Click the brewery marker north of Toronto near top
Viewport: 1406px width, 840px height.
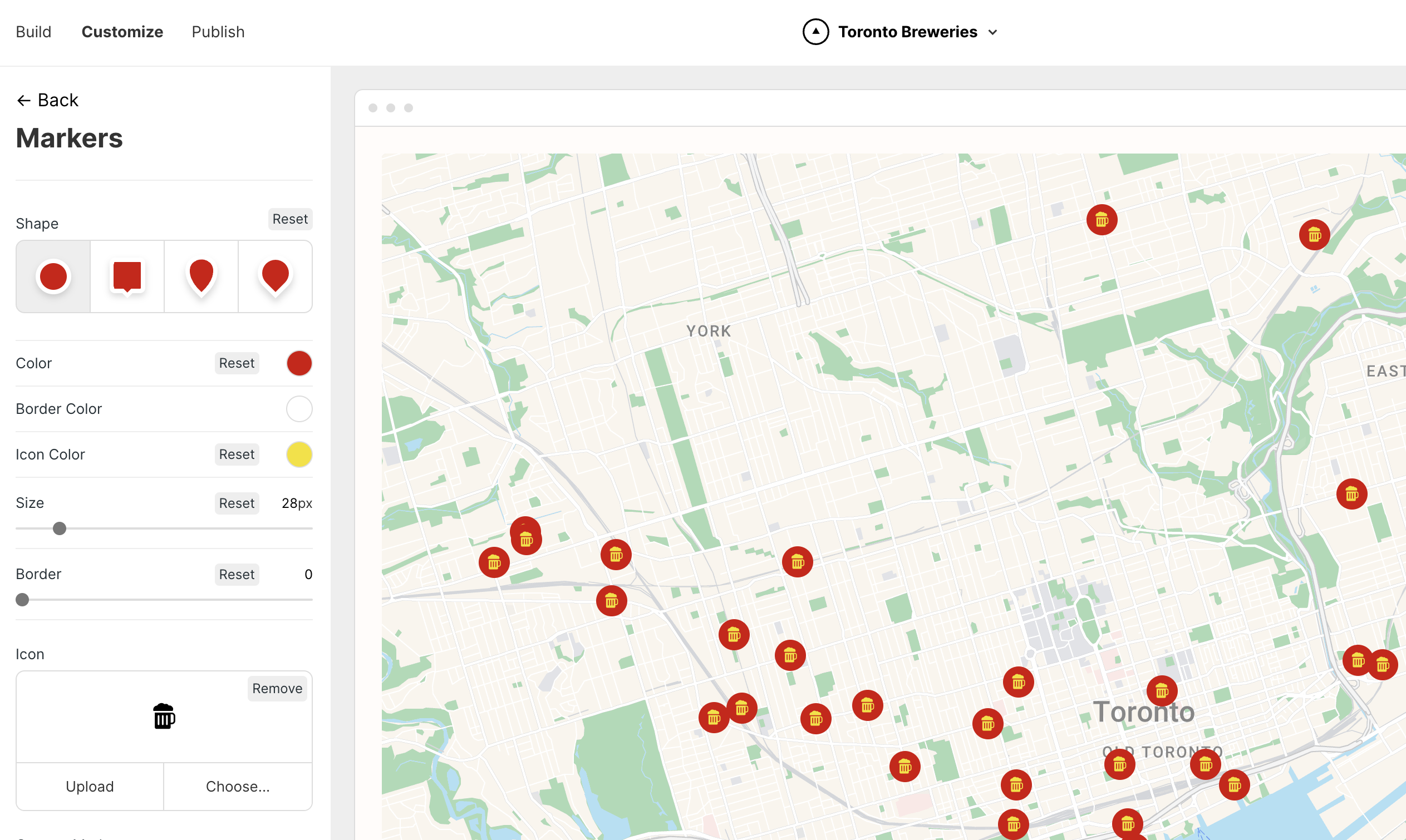pyautogui.click(x=1102, y=220)
